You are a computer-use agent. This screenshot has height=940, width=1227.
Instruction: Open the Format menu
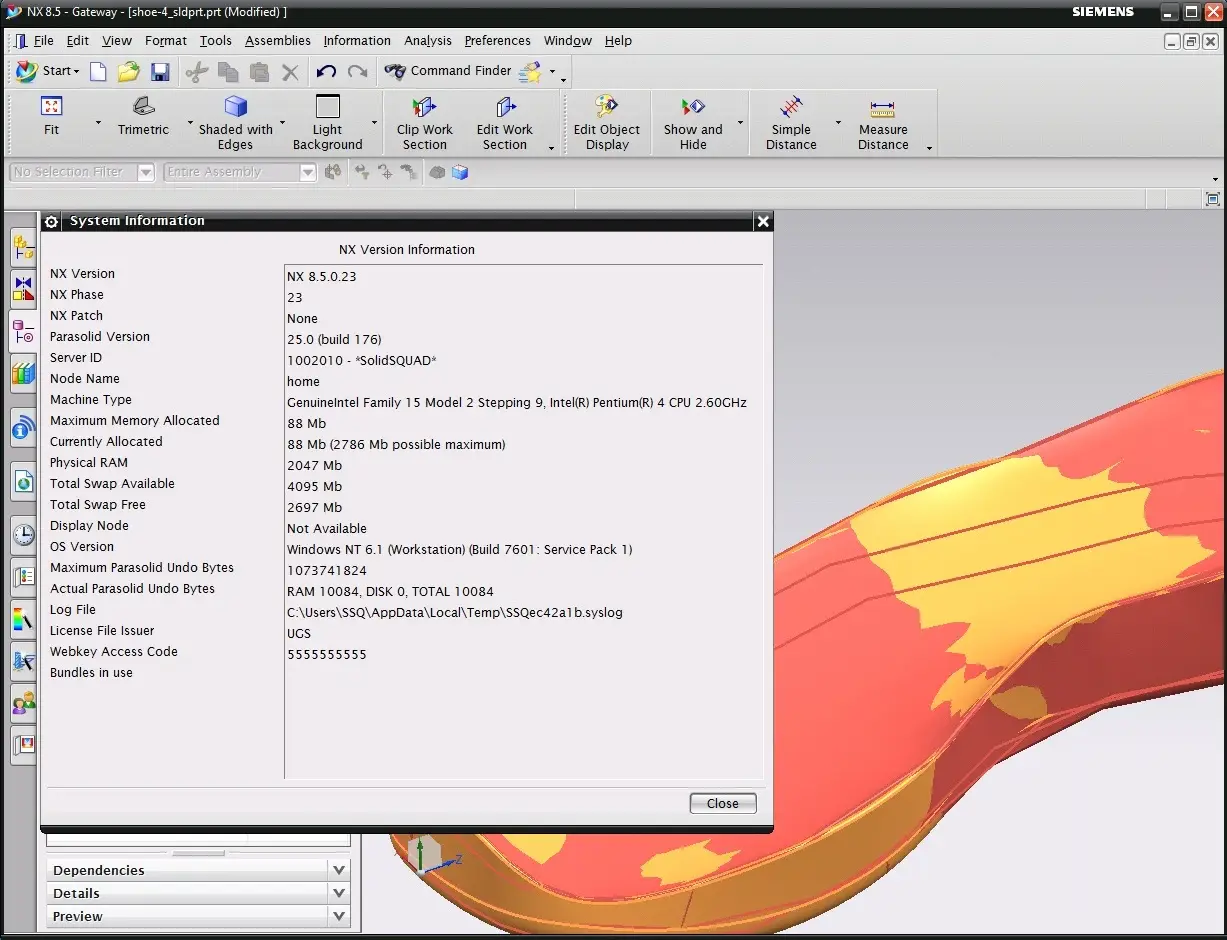pyautogui.click(x=166, y=41)
